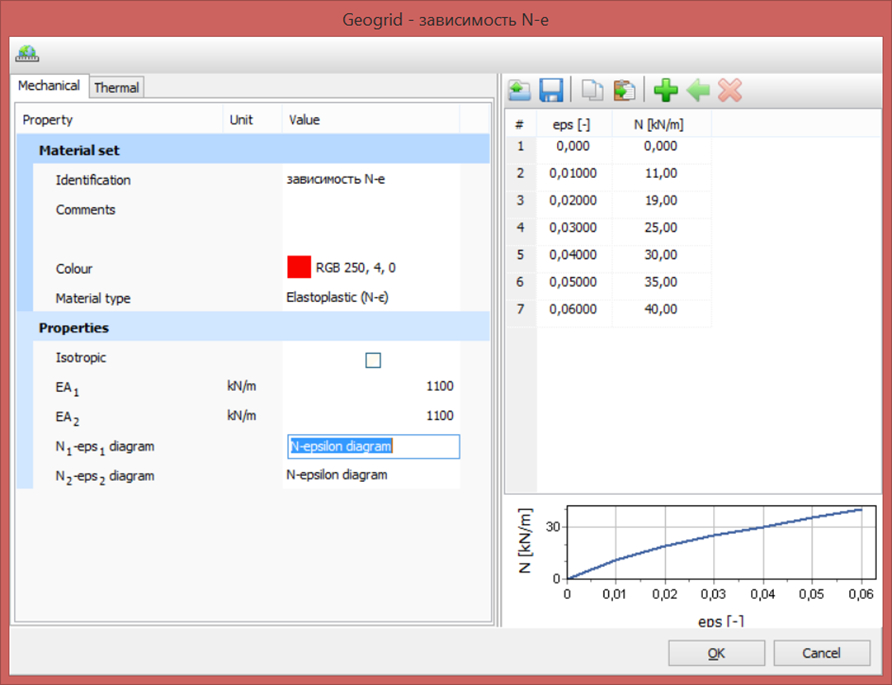Screen dimensions: 892x685
Task: Select the Mechanical tab
Action: pos(49,87)
